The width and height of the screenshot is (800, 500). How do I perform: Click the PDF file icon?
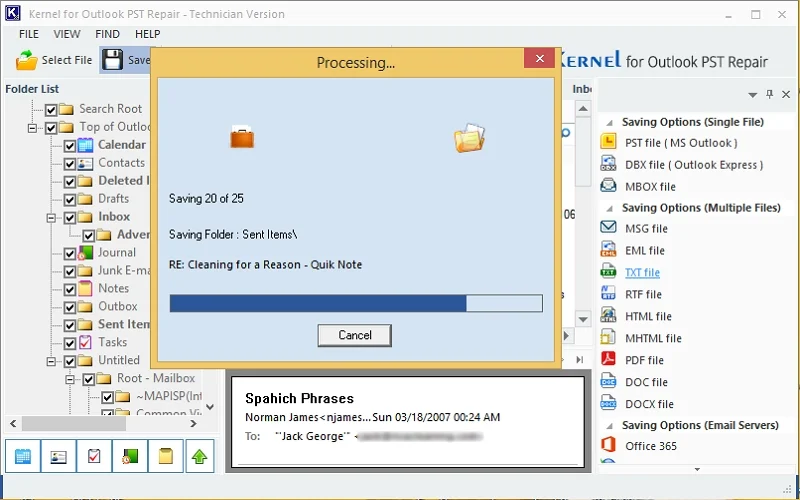(608, 359)
